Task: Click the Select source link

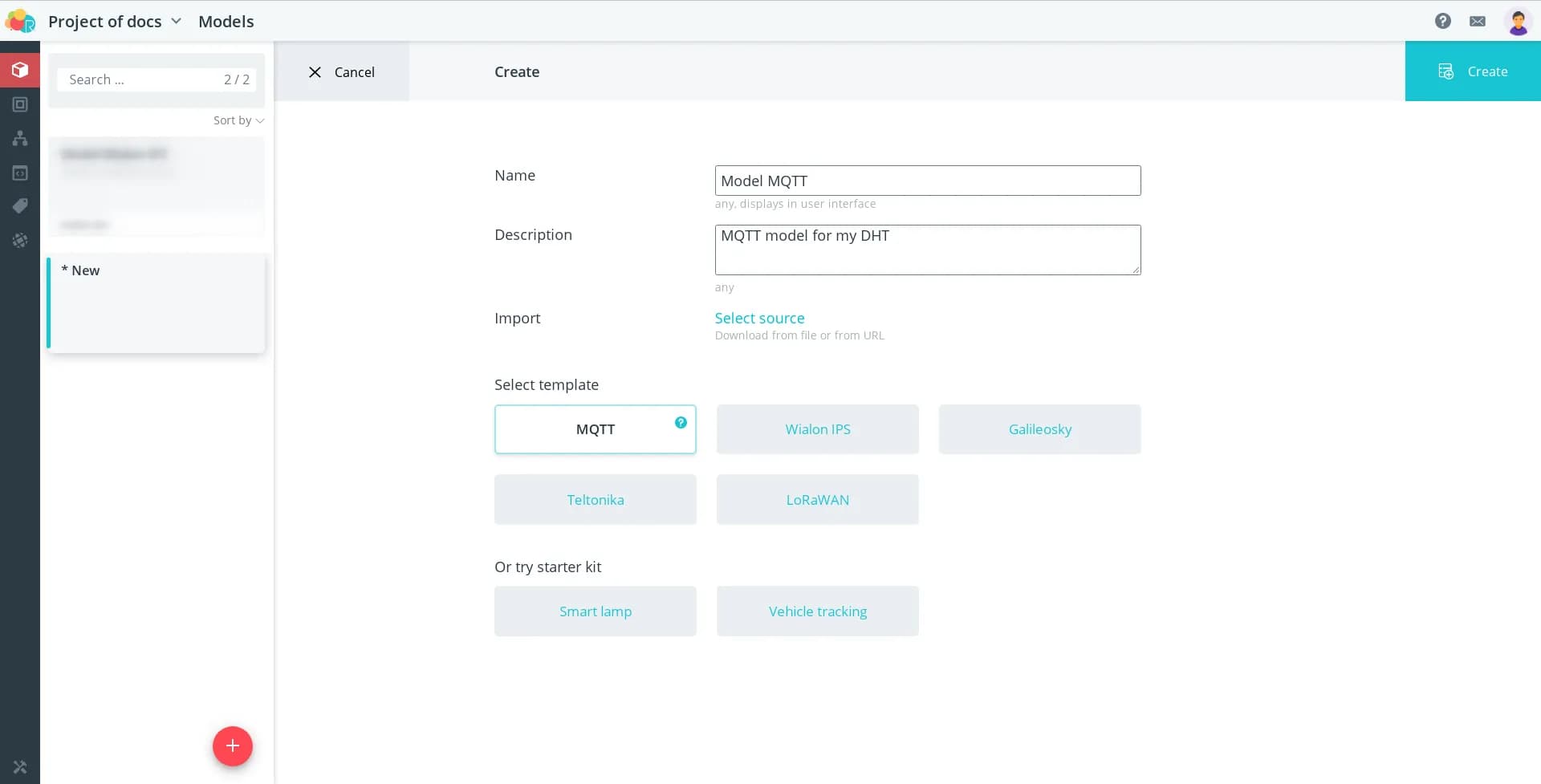Action: (759, 318)
